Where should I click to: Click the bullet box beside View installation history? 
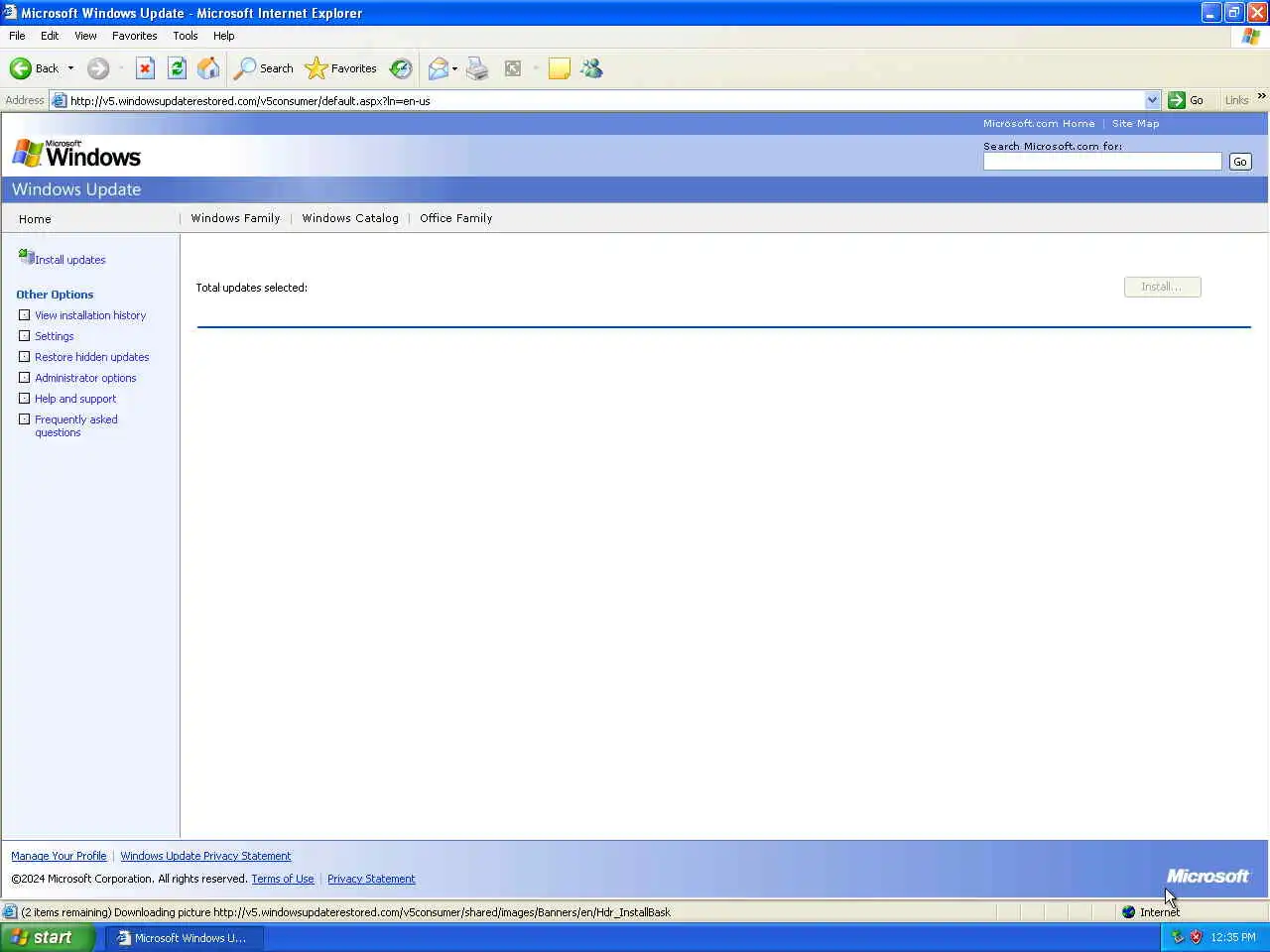click(x=25, y=315)
